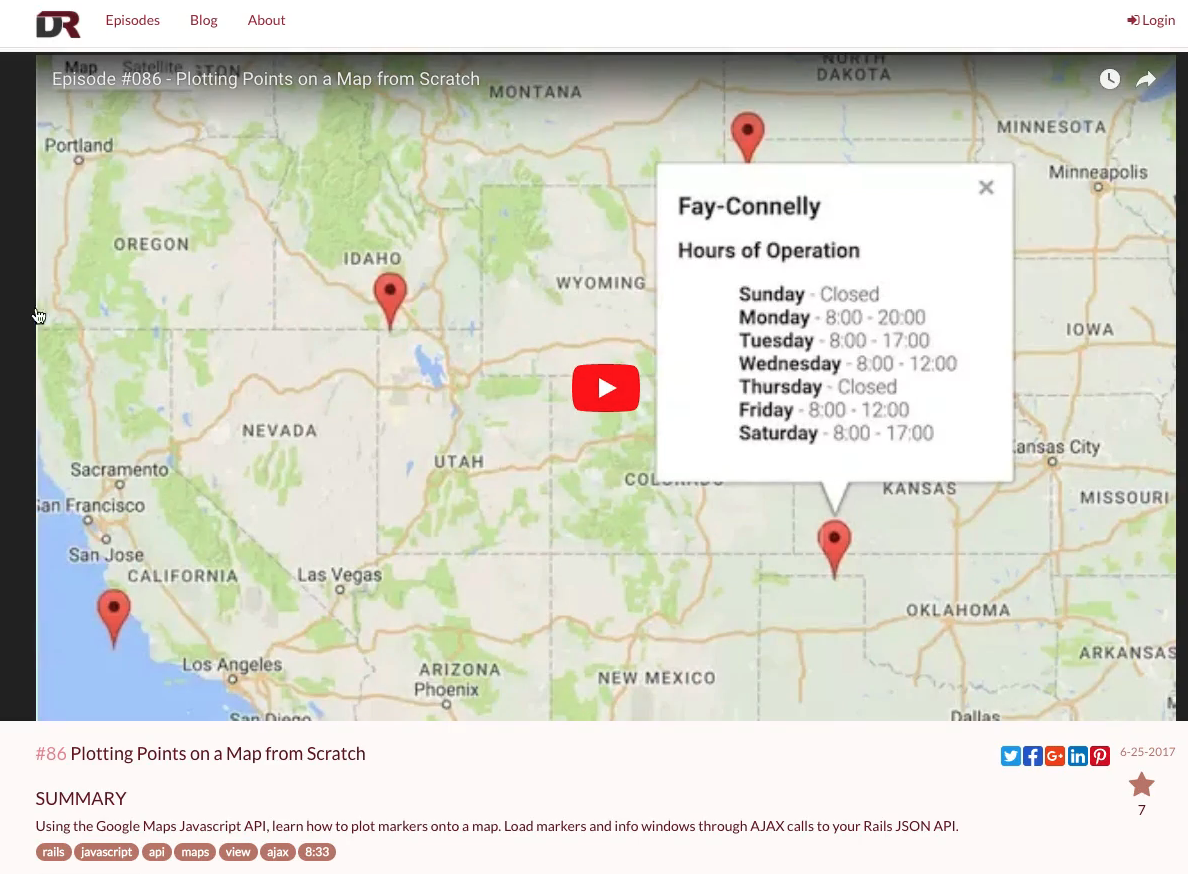Screen dimensions: 1188x874
Task: Select the ajax tag
Action: pyautogui.click(x=277, y=852)
